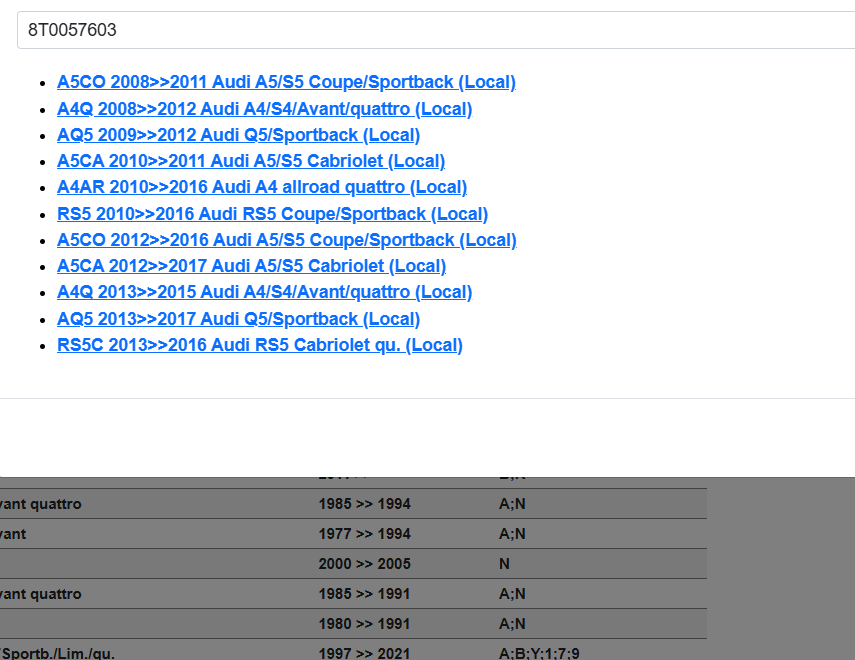Image resolution: width=855 pixels, height=660 pixels.
Task: Select the 2000 >> 2005 table row
Action: (x=364, y=564)
